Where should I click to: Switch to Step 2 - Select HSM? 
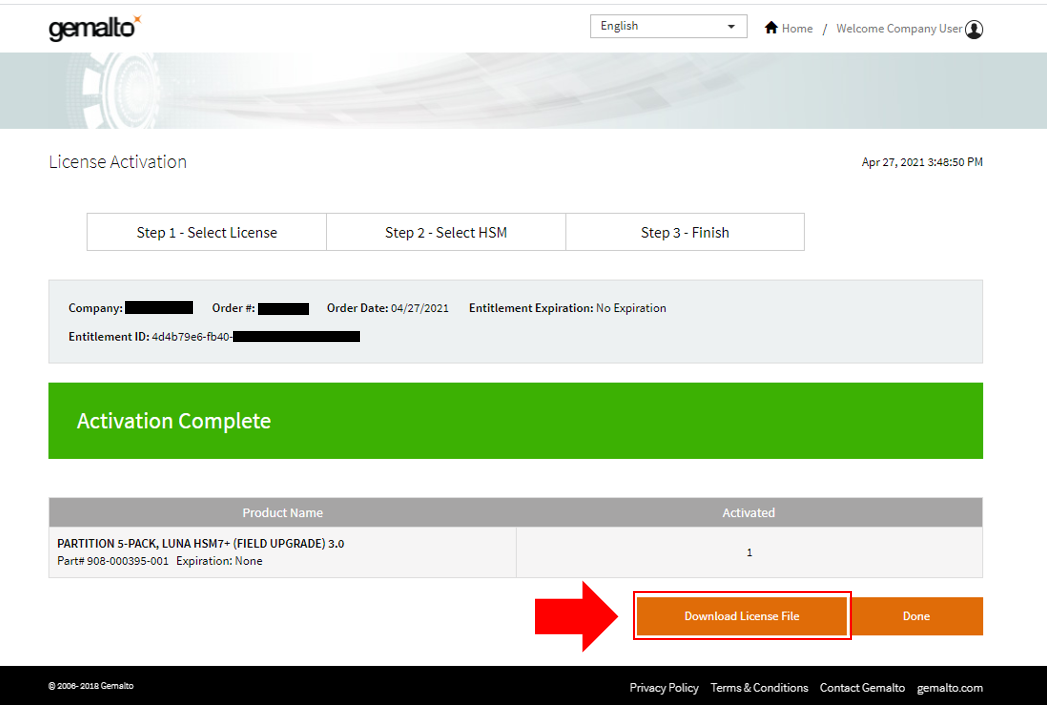(446, 232)
